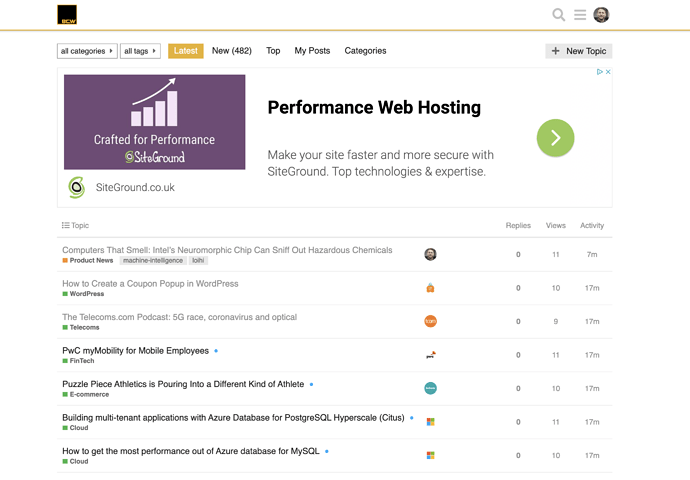Viewport: 690px width, 480px height.
Task: Click the poster avatar on Telecoms.com Podcast topic
Action: 430,321
